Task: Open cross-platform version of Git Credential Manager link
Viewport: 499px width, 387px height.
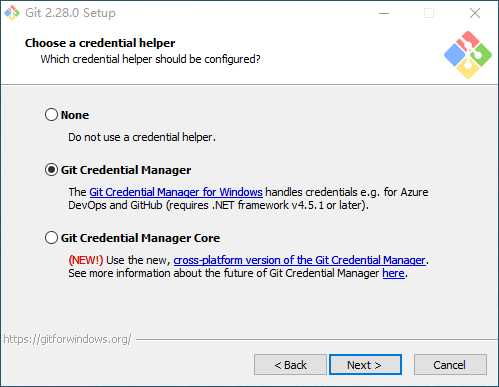Action: point(299,260)
